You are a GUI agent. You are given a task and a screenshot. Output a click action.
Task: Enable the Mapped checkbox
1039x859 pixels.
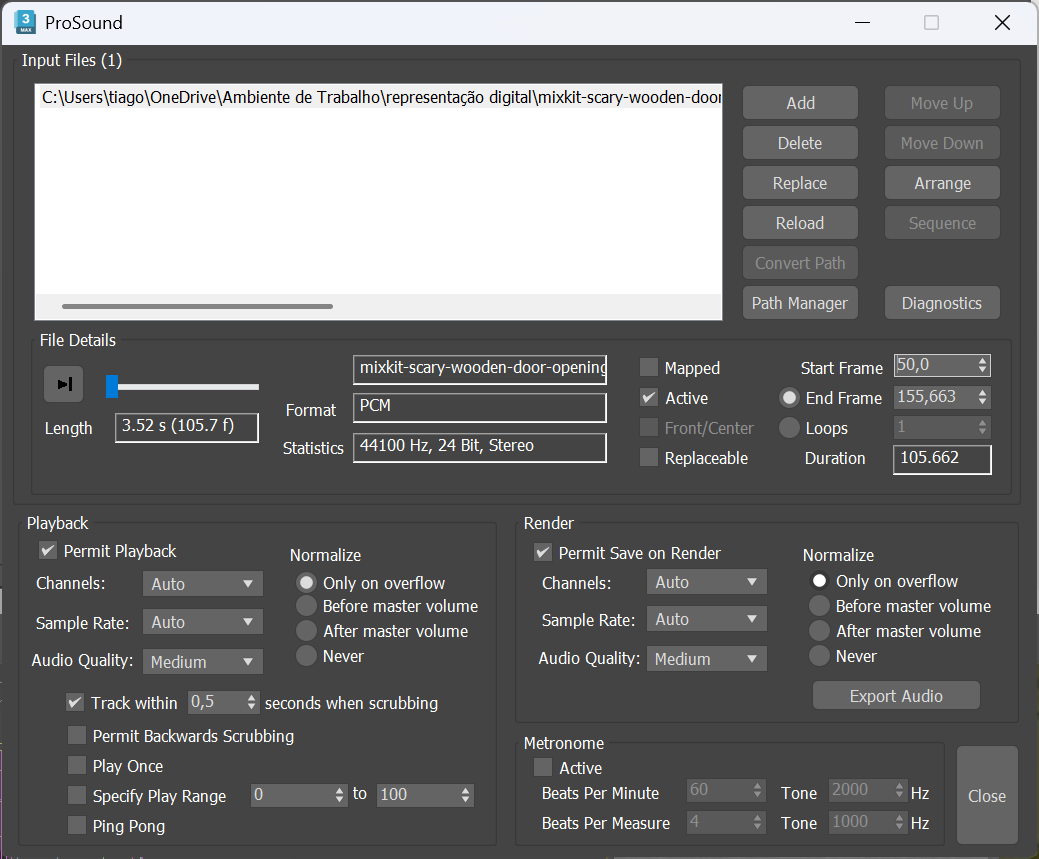(x=649, y=368)
